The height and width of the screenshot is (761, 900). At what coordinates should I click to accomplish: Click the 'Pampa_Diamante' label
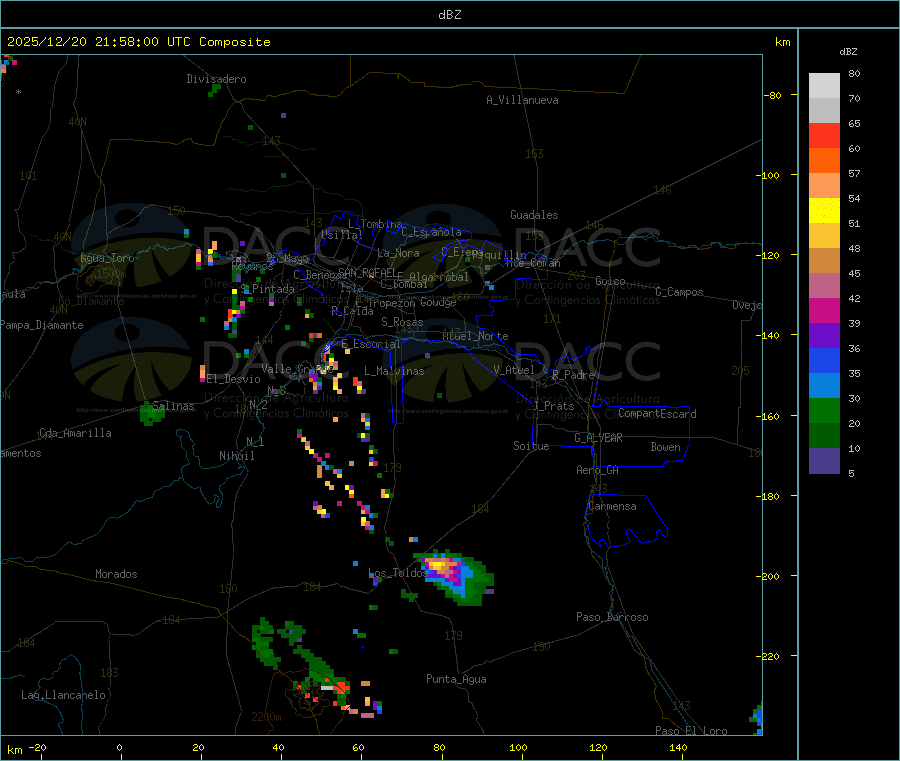[x=42, y=325]
